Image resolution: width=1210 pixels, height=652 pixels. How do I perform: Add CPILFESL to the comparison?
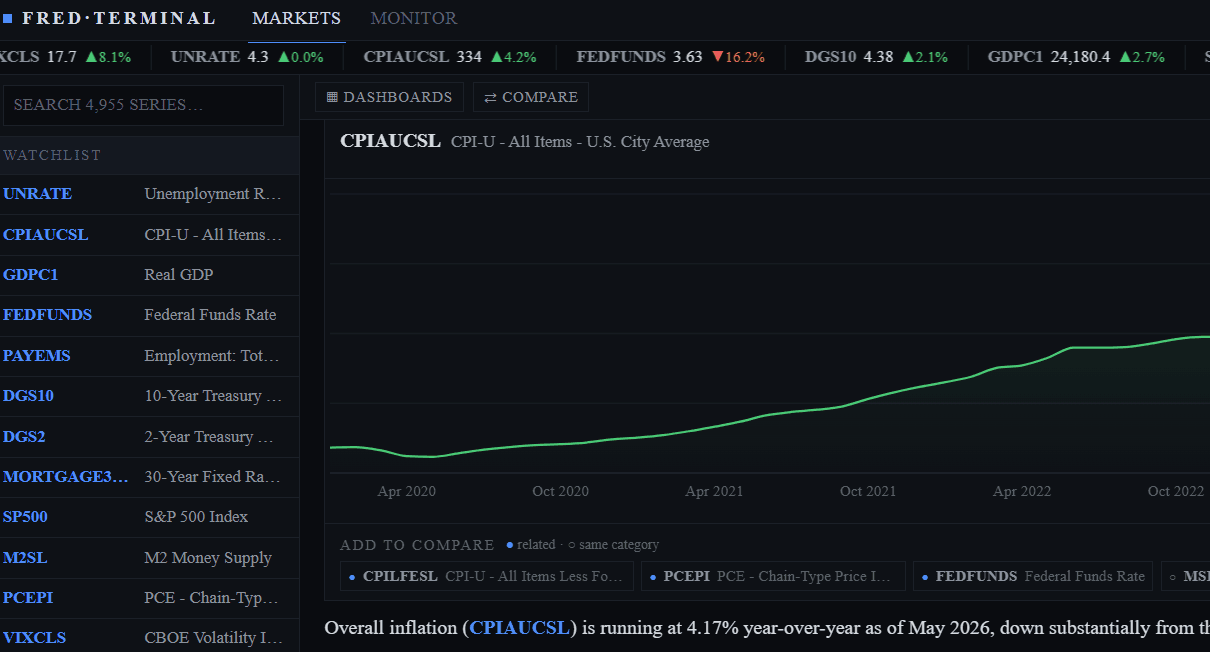coord(486,576)
